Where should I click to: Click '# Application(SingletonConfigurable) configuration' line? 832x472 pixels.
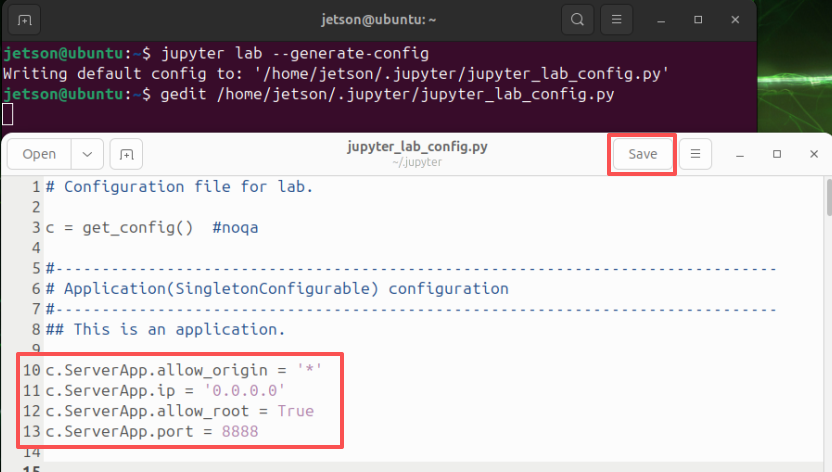[277, 289]
